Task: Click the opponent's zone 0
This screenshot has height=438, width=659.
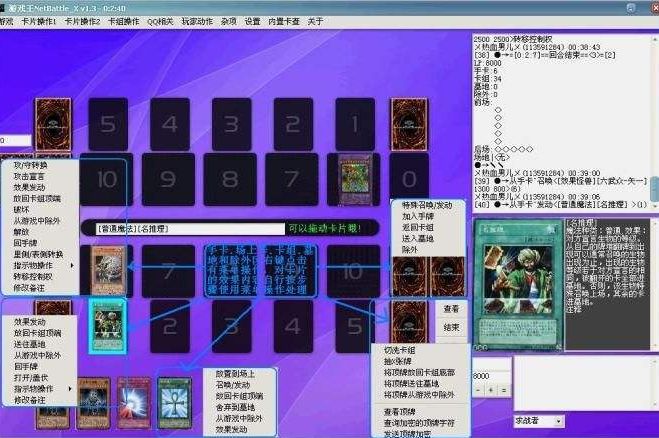Action: coord(409,179)
